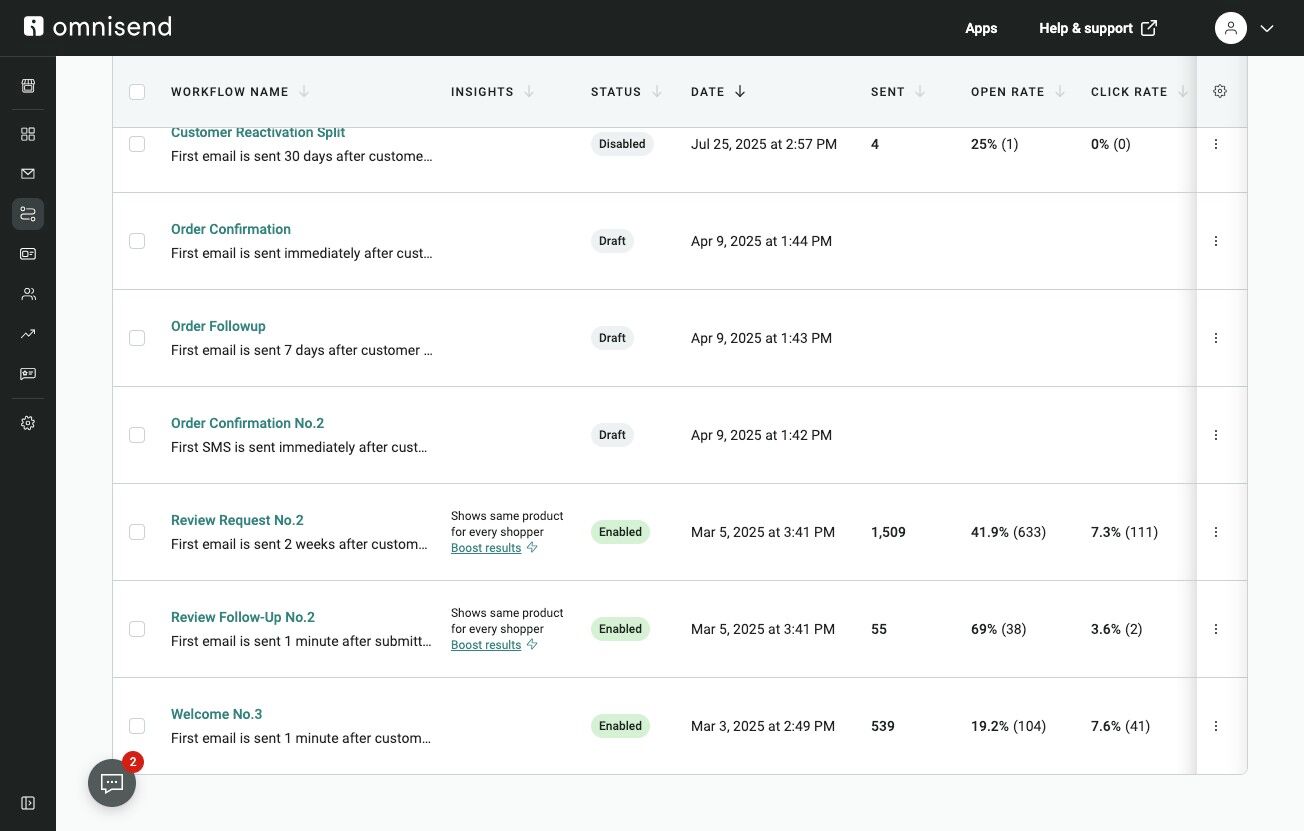
Task: Open the chat support bubble
Action: (112, 783)
